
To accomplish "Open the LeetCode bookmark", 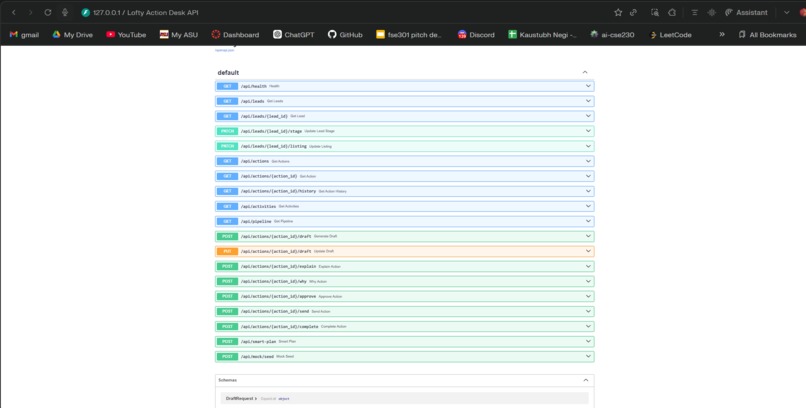I will tap(670, 34).
